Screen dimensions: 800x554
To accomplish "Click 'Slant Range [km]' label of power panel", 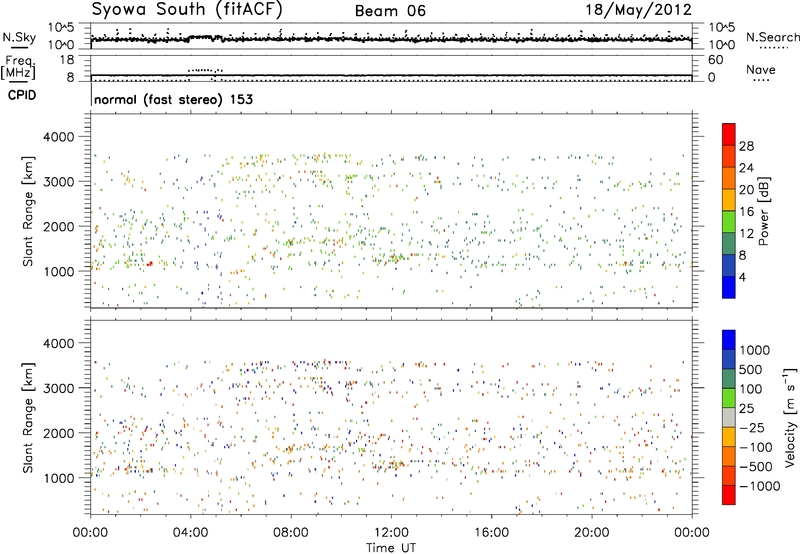I will click(28, 211).
